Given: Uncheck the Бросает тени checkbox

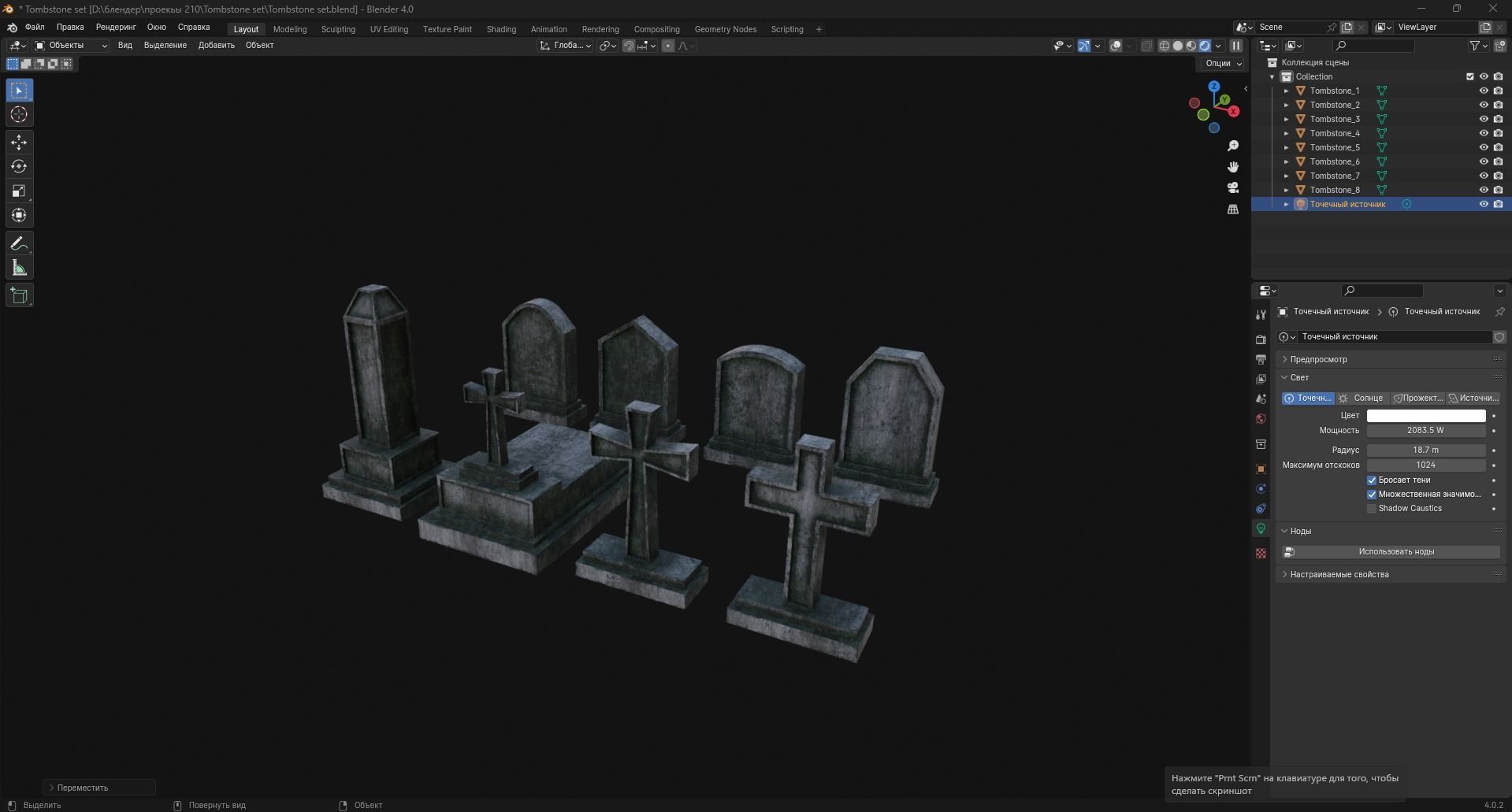Looking at the screenshot, I should 1372,480.
